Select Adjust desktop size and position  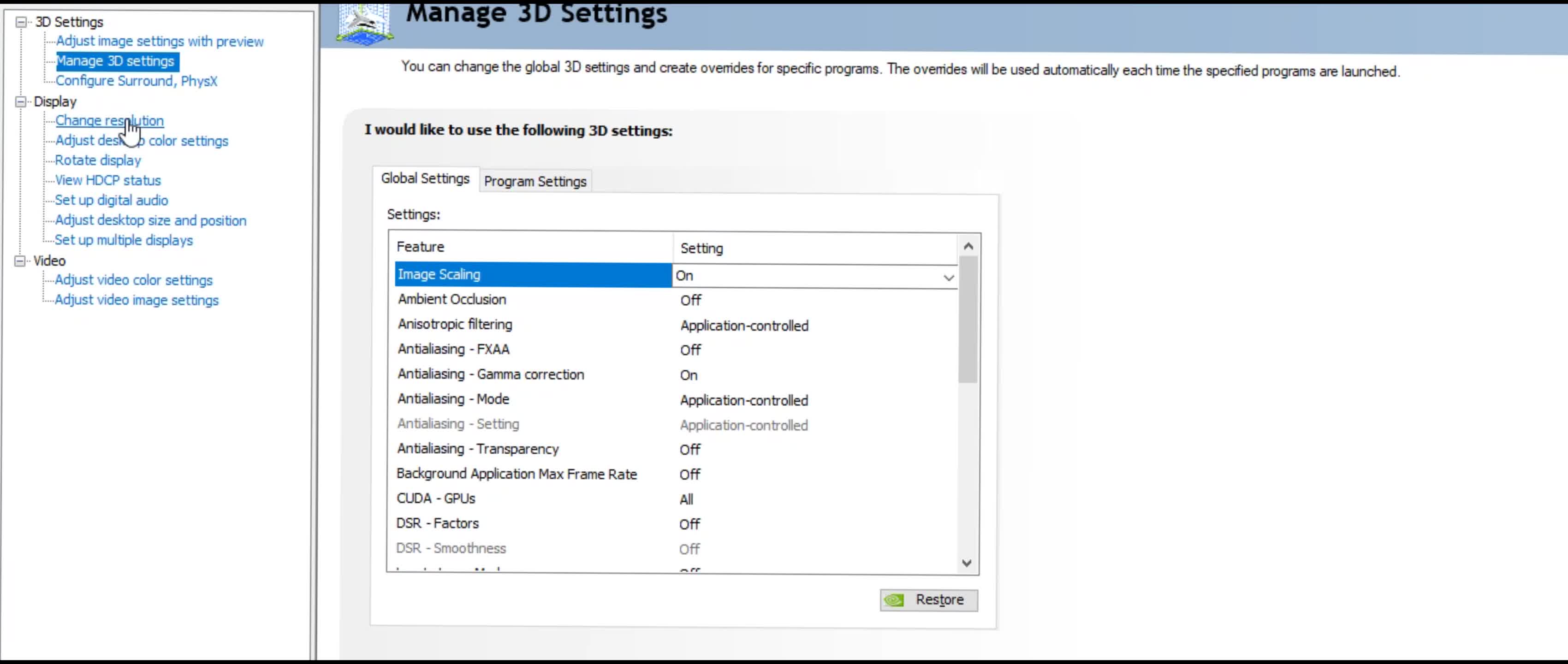150,220
